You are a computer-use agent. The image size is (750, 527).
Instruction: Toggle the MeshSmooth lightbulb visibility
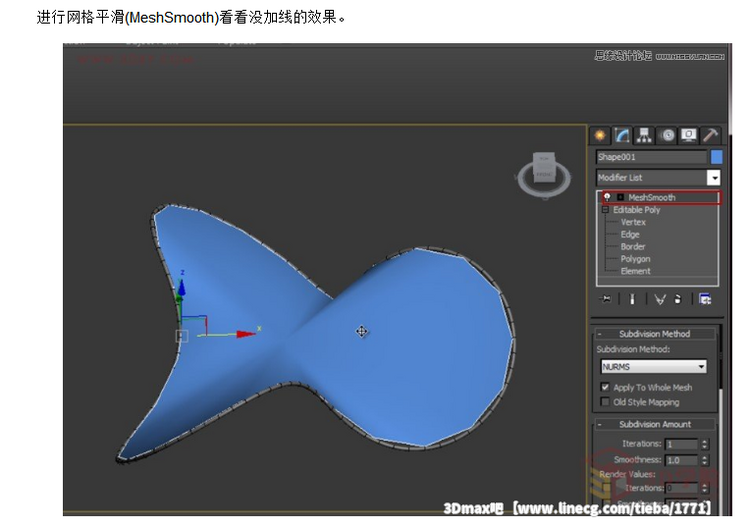coord(607,197)
